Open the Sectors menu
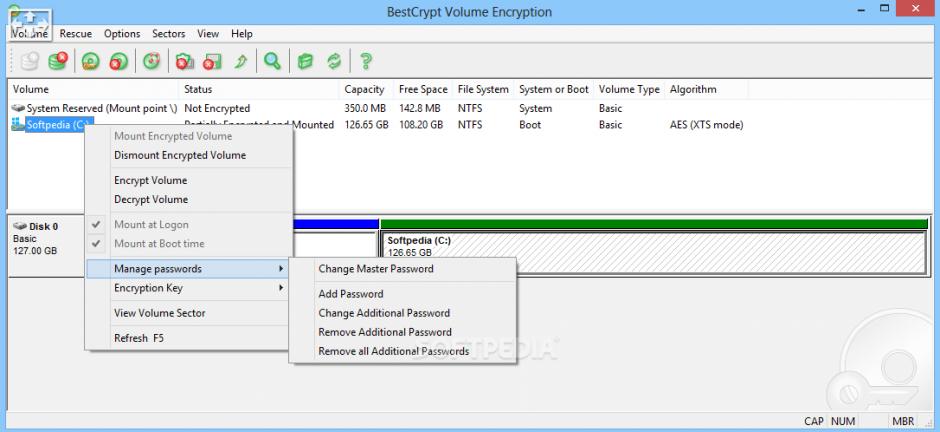Image resolution: width=940 pixels, height=432 pixels. tap(168, 34)
